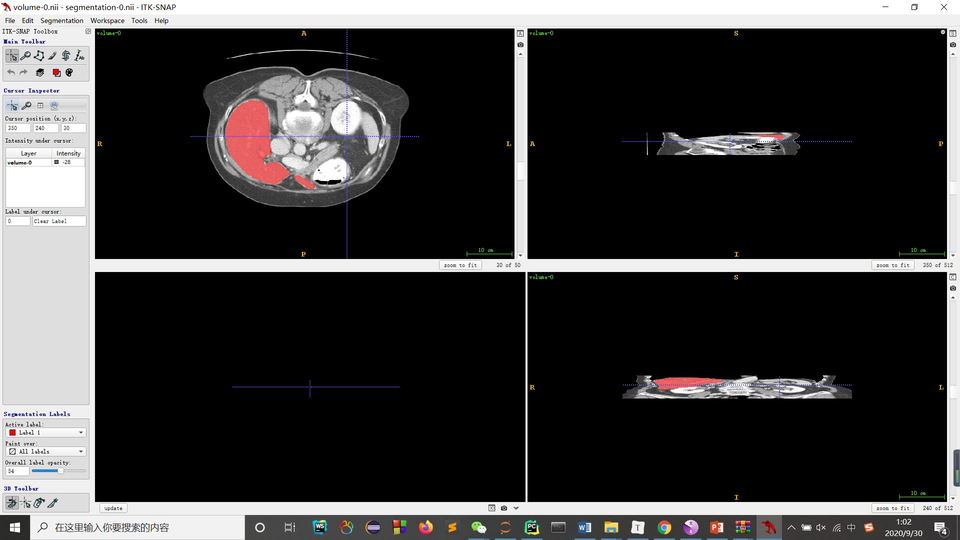Open the Layer Inspector icon

click(x=40, y=72)
